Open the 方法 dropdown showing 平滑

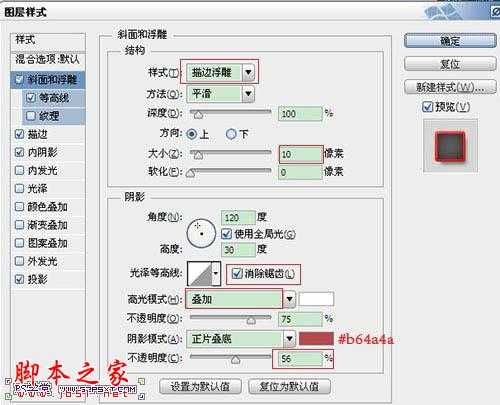click(248, 94)
